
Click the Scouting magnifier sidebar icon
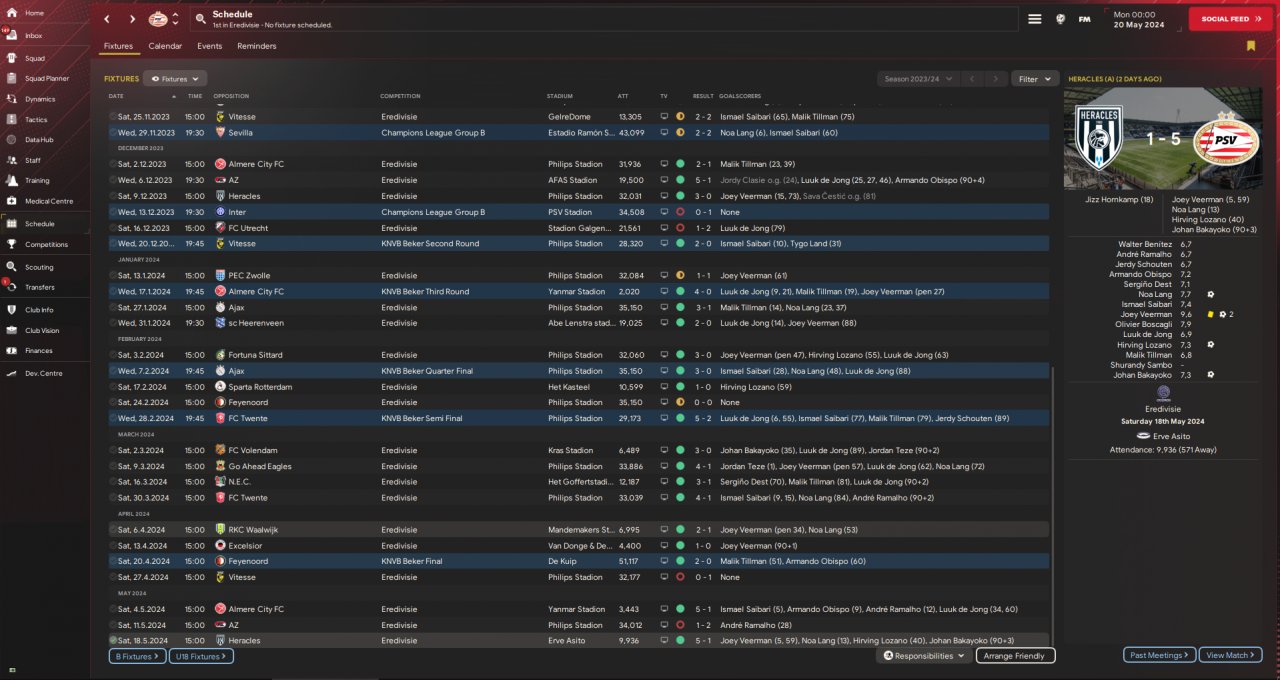coord(13,267)
